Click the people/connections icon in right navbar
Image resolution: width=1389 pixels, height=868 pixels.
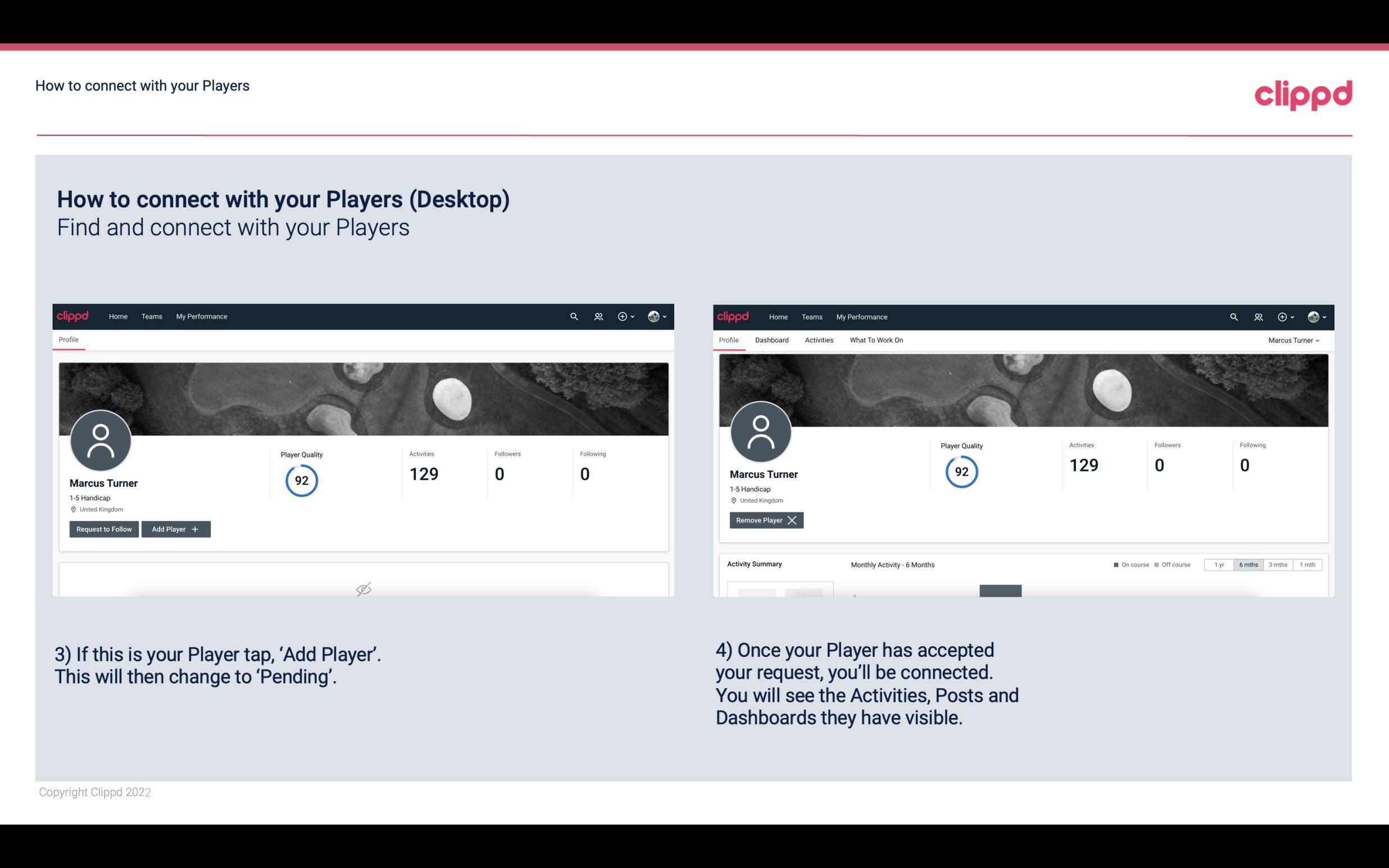[x=1258, y=316]
